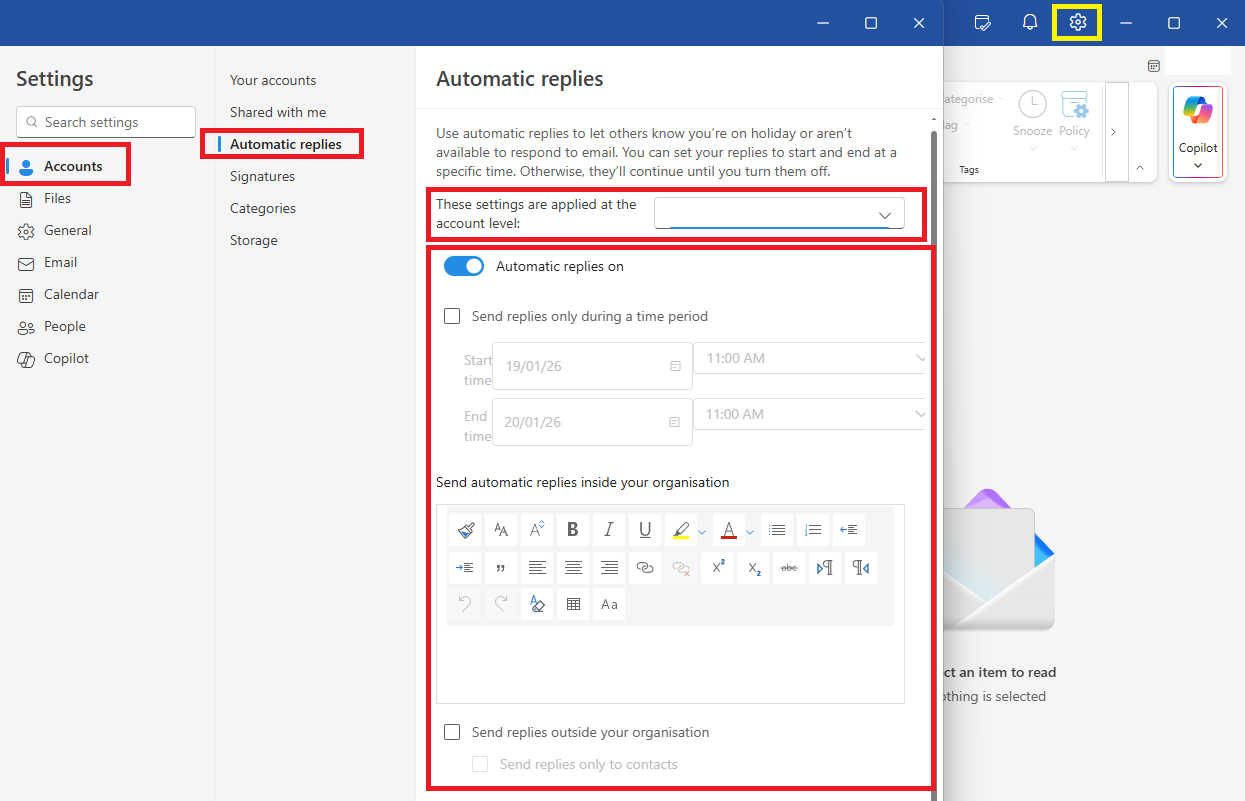Click the red font colour button
This screenshot has height=801, width=1245.
(x=729, y=530)
